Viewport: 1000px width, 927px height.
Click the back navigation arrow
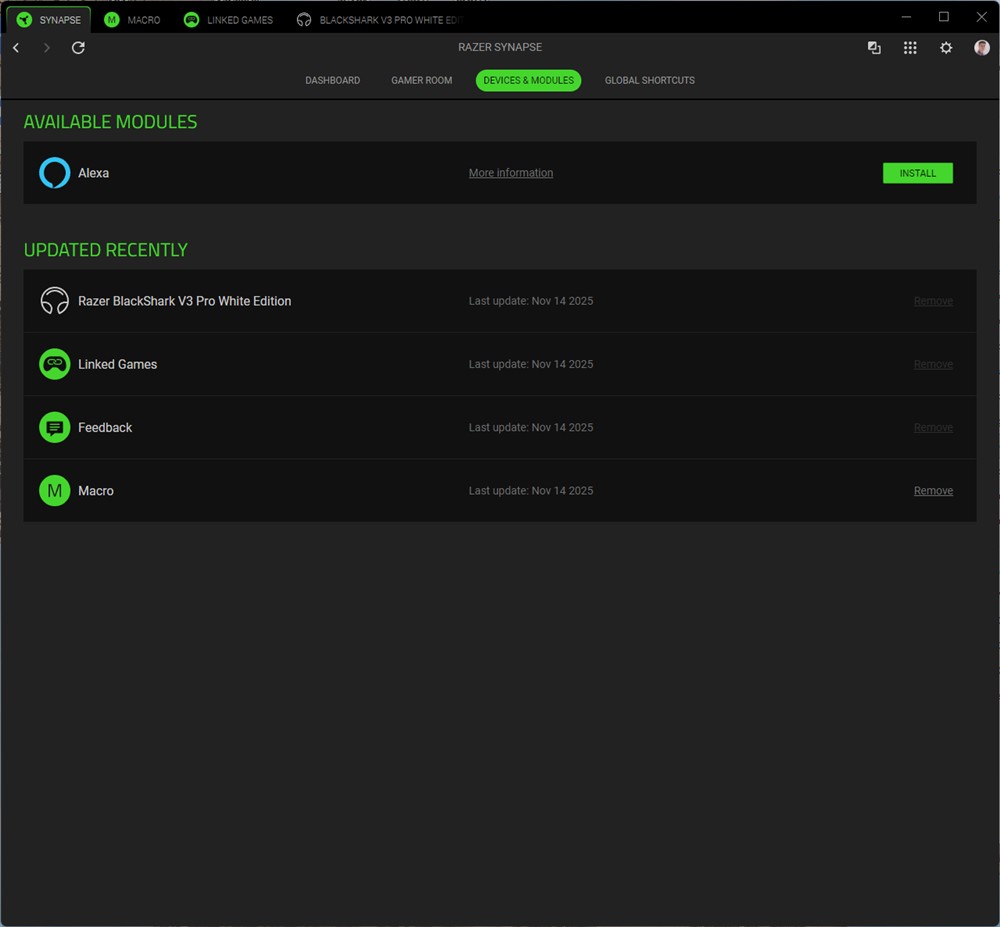point(16,48)
